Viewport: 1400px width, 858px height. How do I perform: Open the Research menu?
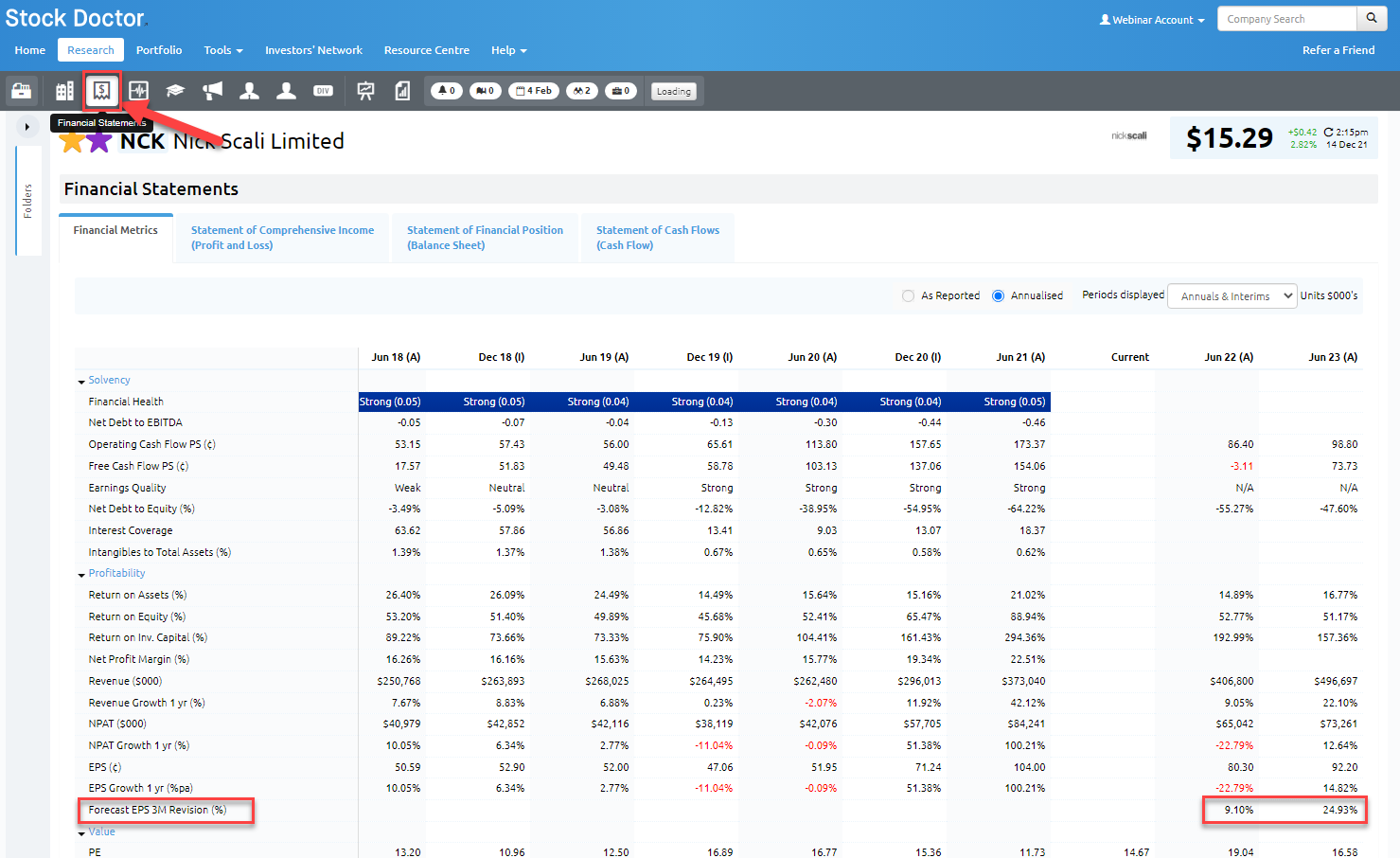tap(91, 50)
